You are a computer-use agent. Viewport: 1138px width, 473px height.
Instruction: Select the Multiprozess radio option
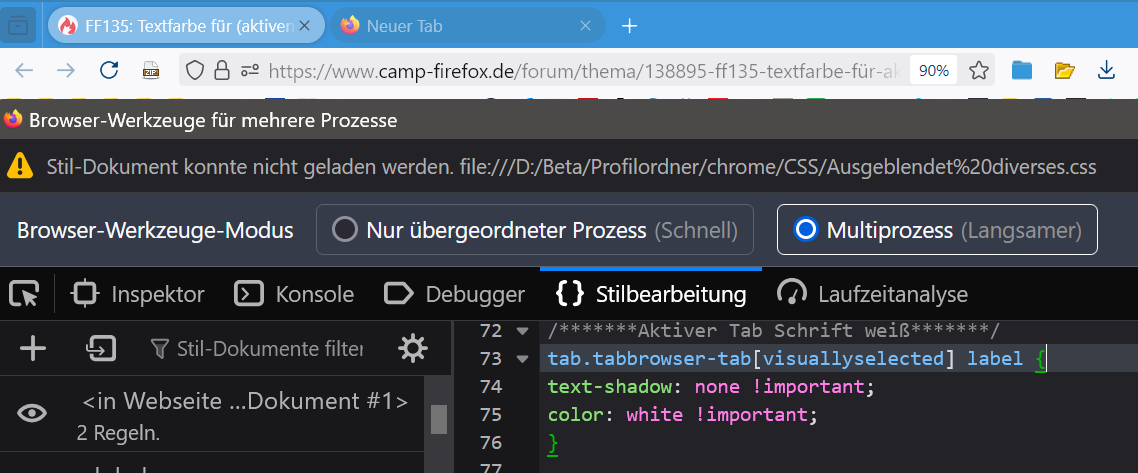[805, 230]
